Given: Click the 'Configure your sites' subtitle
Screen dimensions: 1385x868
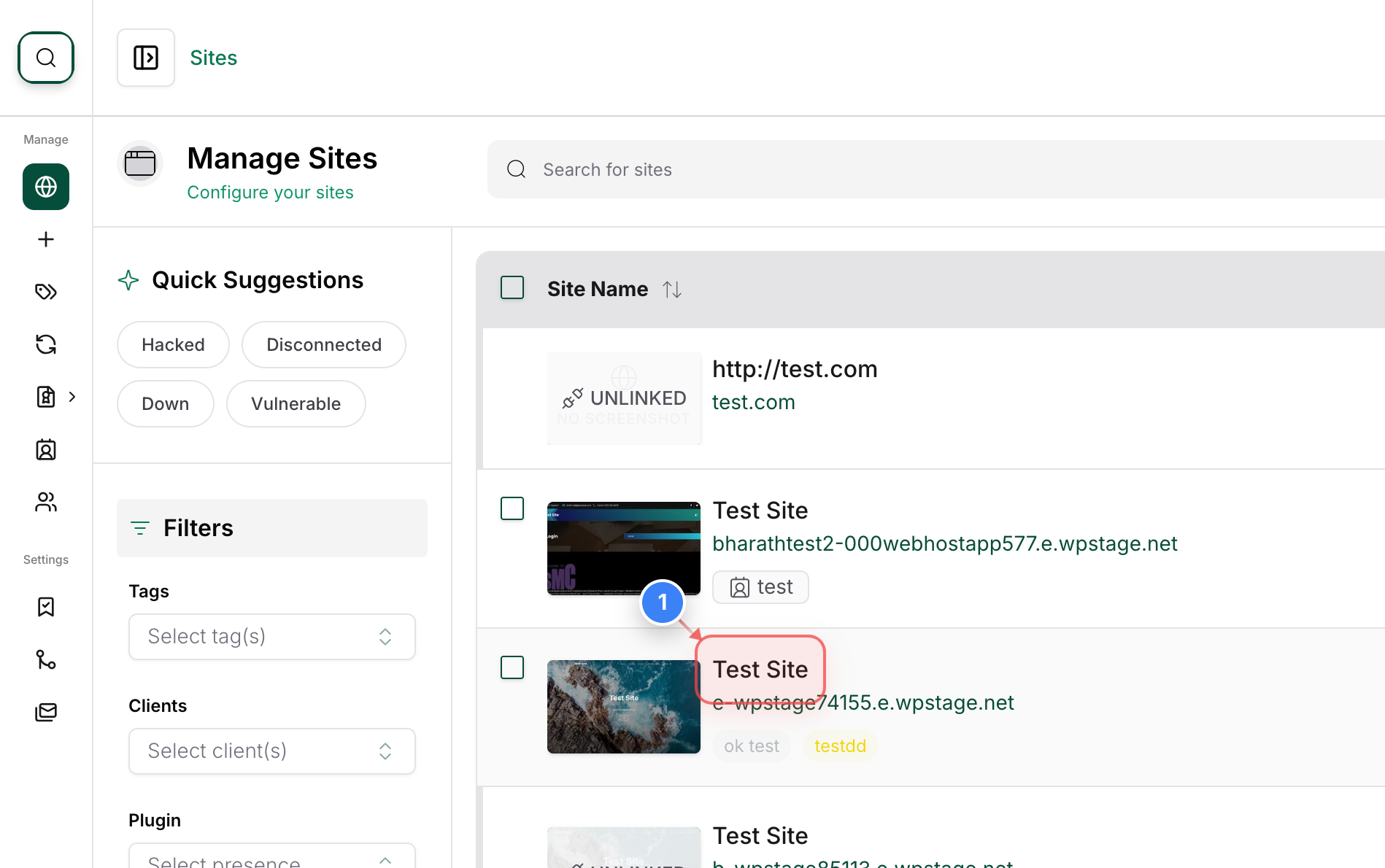Looking at the screenshot, I should pyautogui.click(x=271, y=193).
